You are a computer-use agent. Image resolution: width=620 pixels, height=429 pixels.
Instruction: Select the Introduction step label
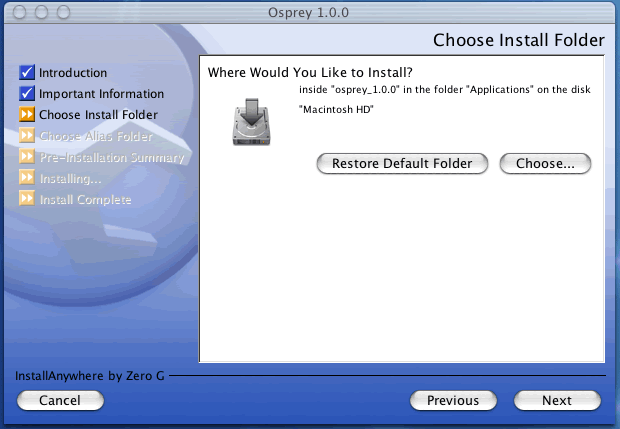coord(73,73)
